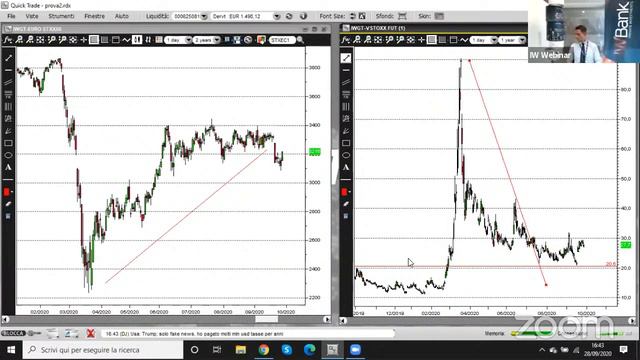Toggle line chart style on VSTOXX toolbar
Viewport: 640px width, 360px height.
[x=464, y=40]
